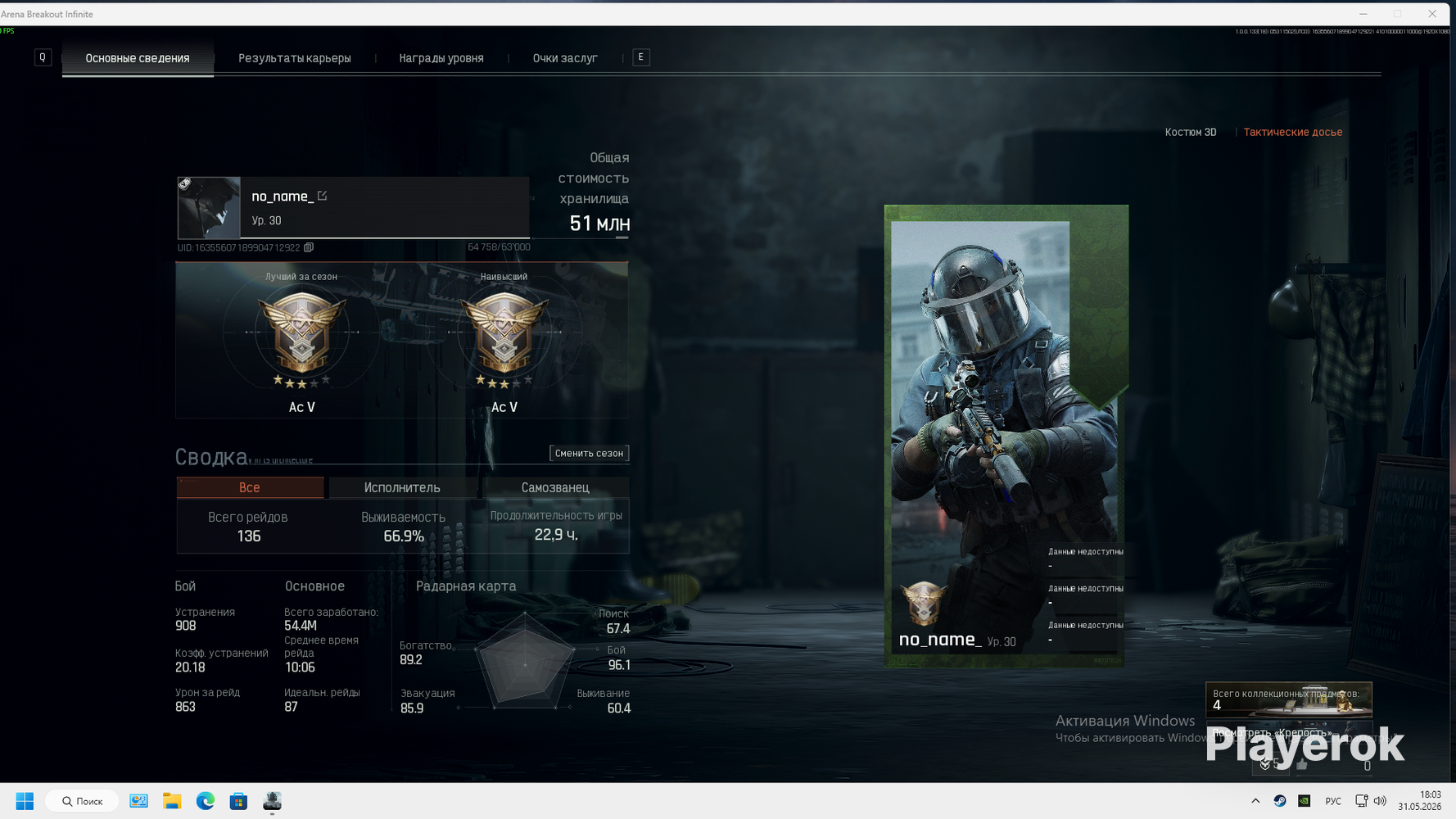Image resolution: width=1456 pixels, height=819 pixels.
Task: Click the 'Всего заработано' value 54.4M
Action: coord(301,626)
